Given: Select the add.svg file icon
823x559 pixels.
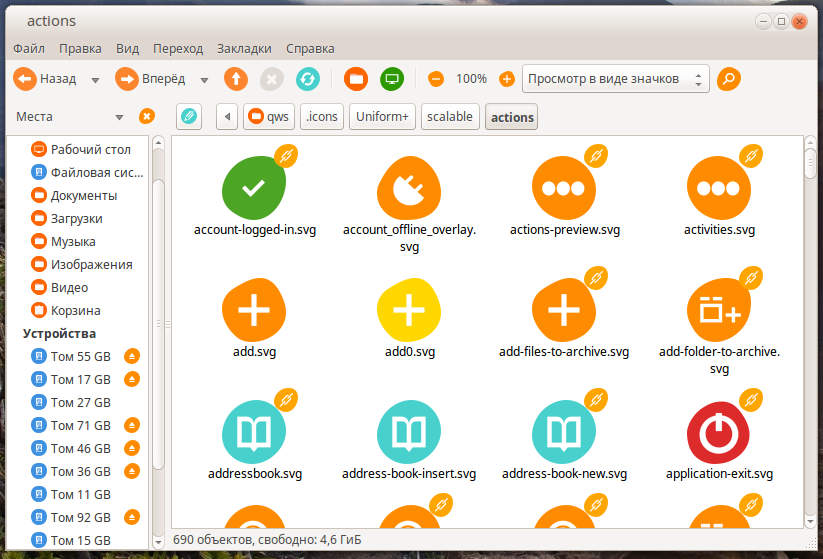Looking at the screenshot, I should (x=254, y=310).
